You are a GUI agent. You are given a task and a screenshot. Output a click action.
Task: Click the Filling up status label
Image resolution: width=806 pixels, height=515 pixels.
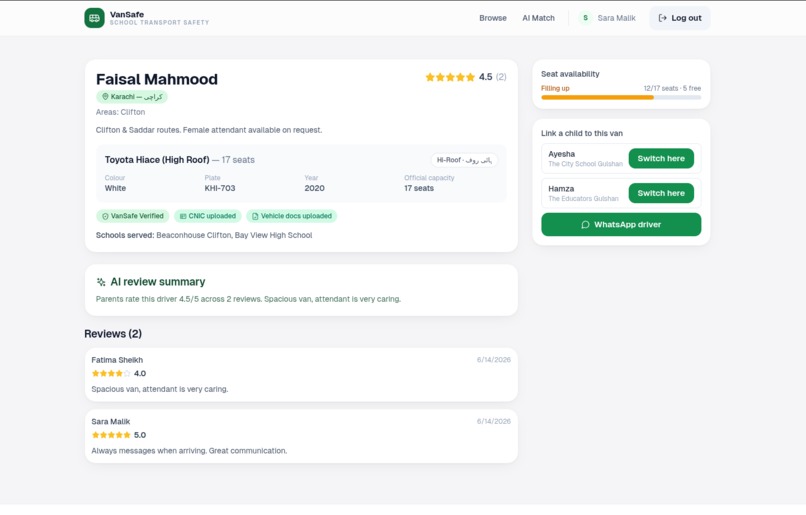555,88
